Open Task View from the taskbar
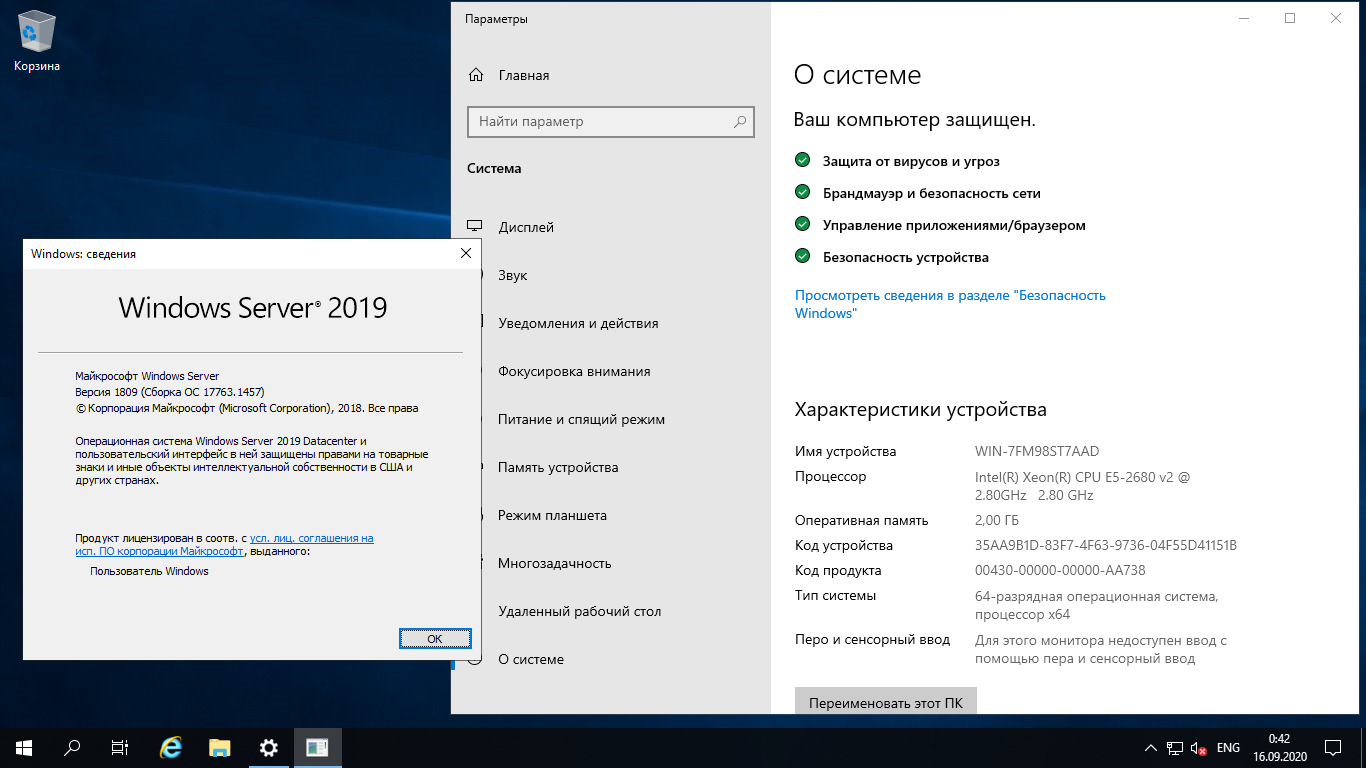 pos(120,748)
